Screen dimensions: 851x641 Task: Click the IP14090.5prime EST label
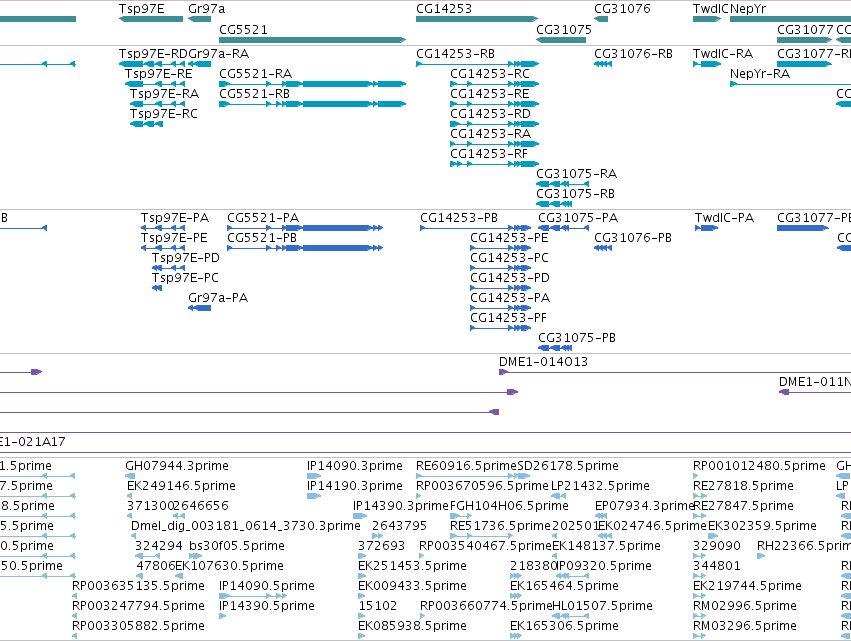point(267,586)
